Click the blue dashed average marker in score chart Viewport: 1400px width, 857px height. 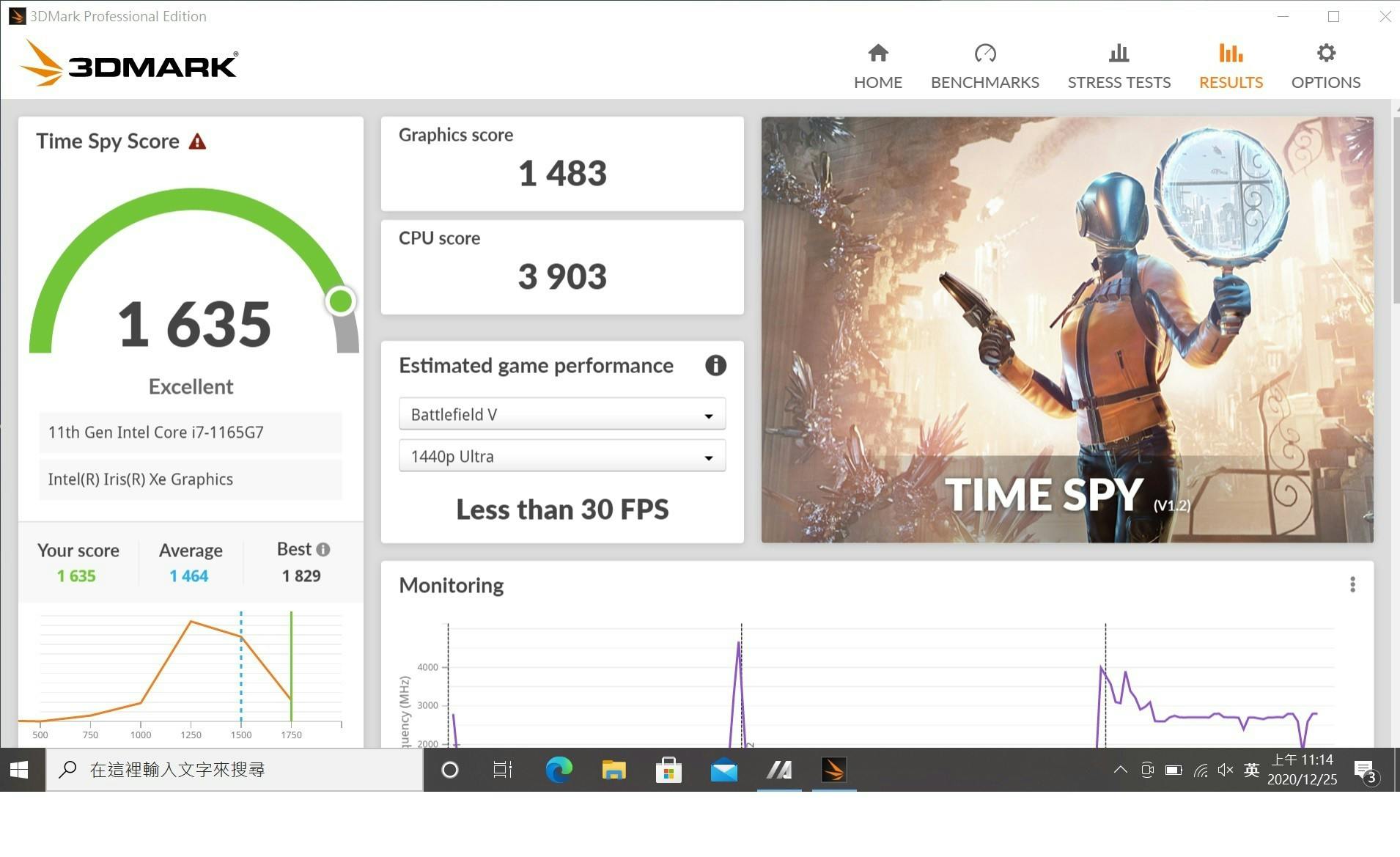point(241,667)
